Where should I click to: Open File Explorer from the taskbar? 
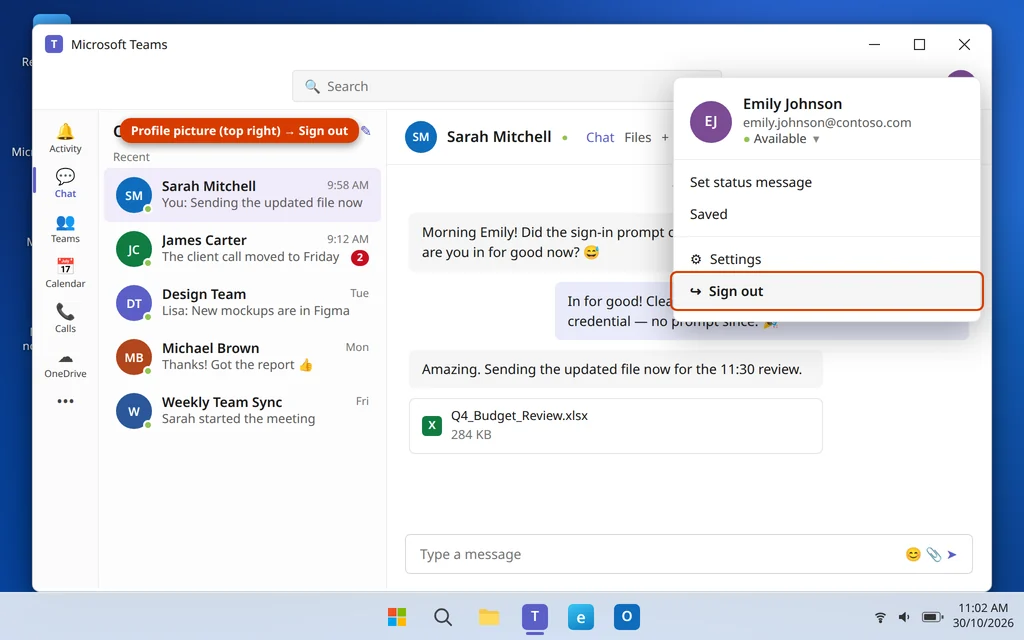coord(488,616)
